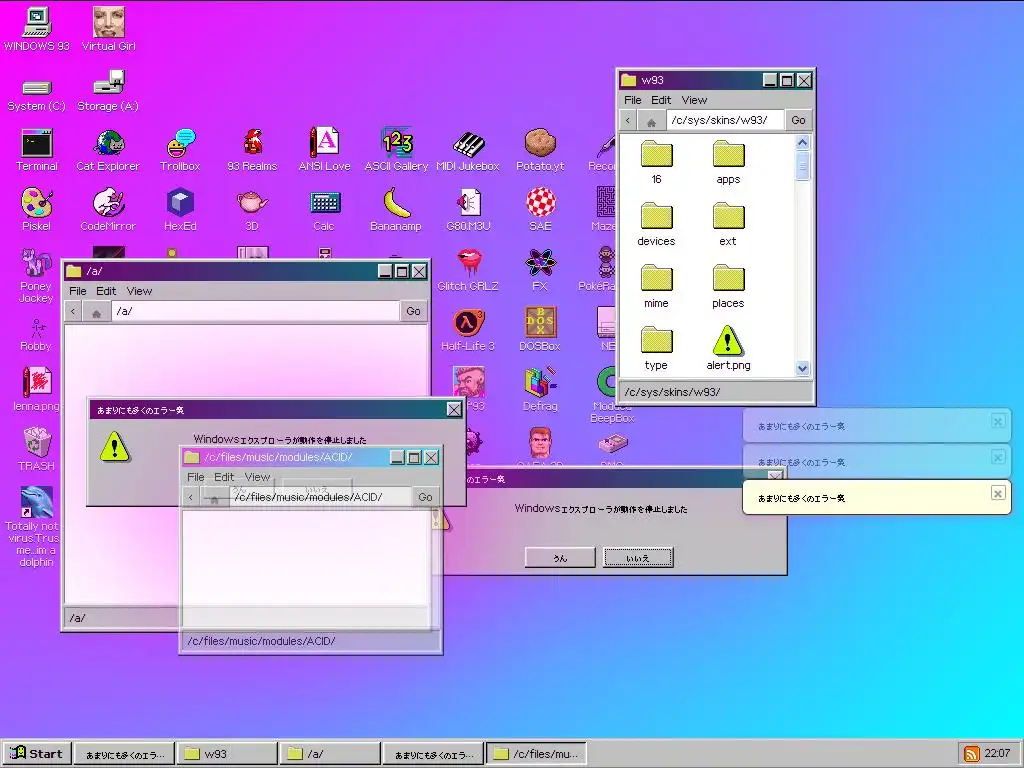Launch HexEd cube icon
Screen dimensions: 1024x768
(x=180, y=210)
